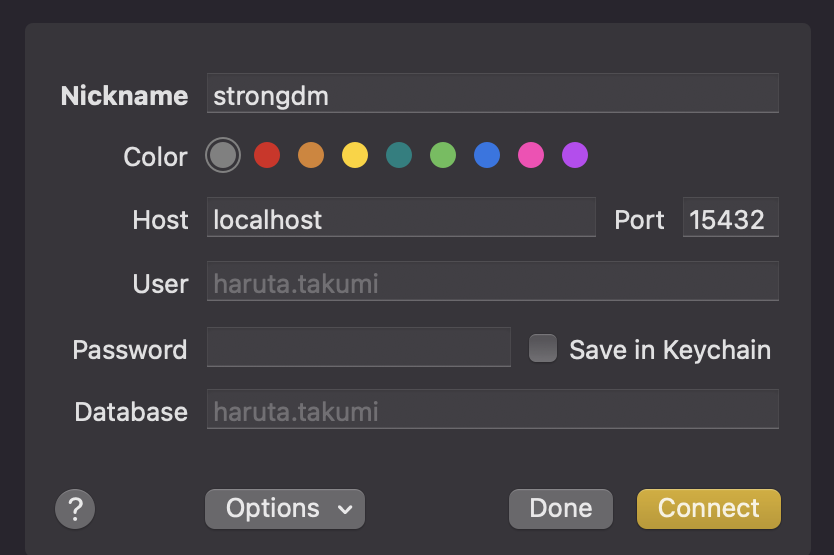
Task: Click the Host field showing localhost
Action: [x=401, y=218]
